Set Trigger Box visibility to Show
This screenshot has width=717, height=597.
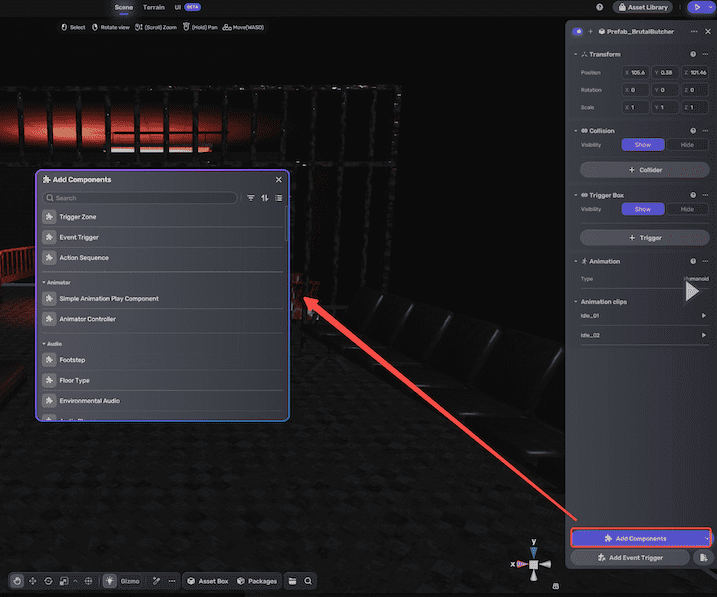(642, 209)
